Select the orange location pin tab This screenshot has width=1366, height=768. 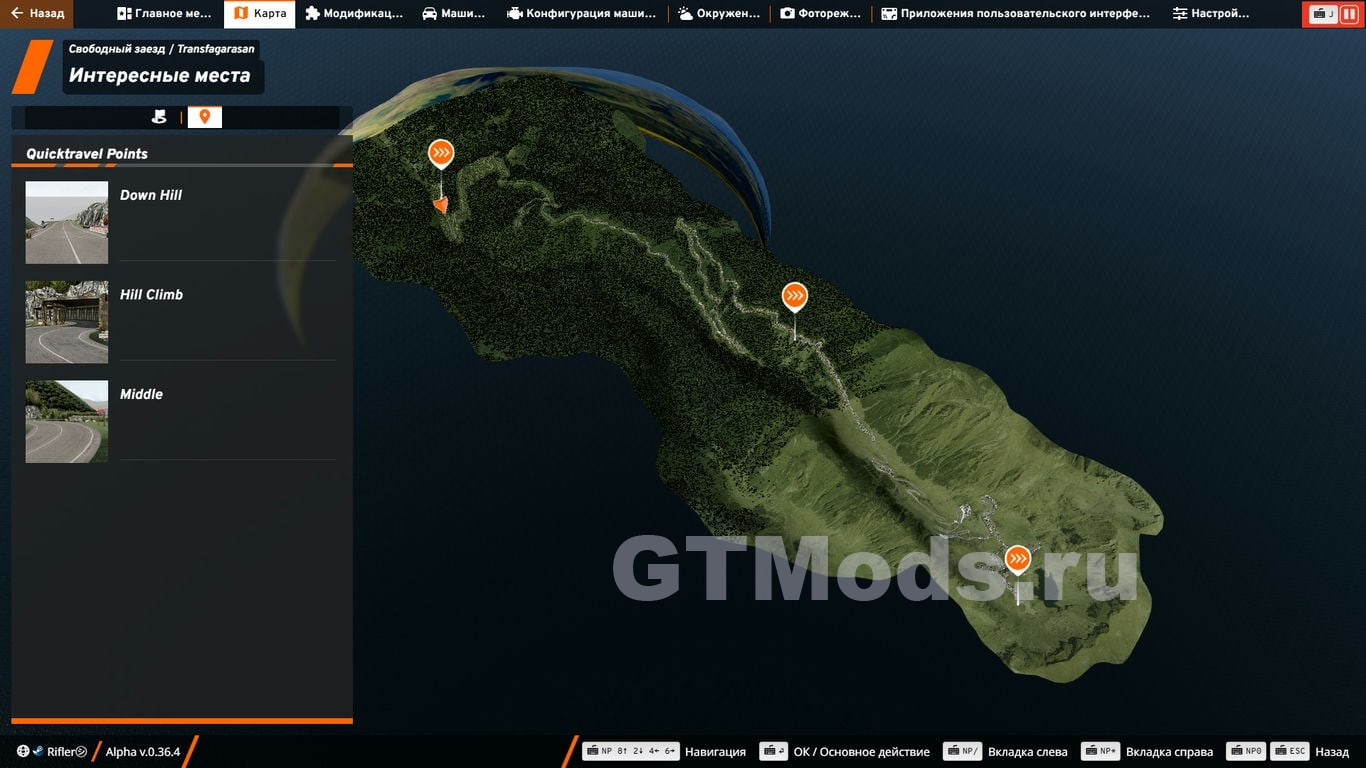tap(205, 117)
